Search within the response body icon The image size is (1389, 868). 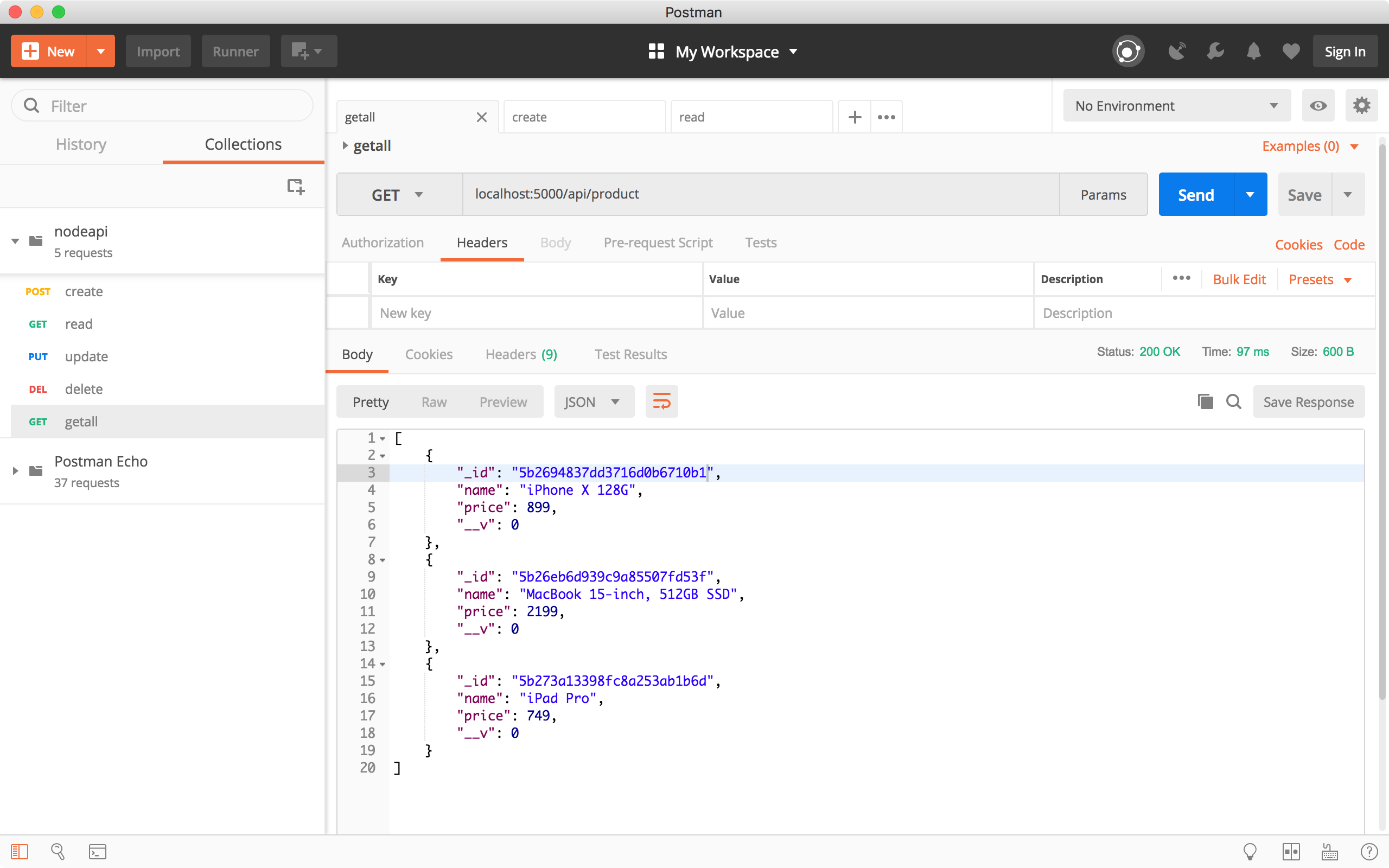click(1233, 402)
